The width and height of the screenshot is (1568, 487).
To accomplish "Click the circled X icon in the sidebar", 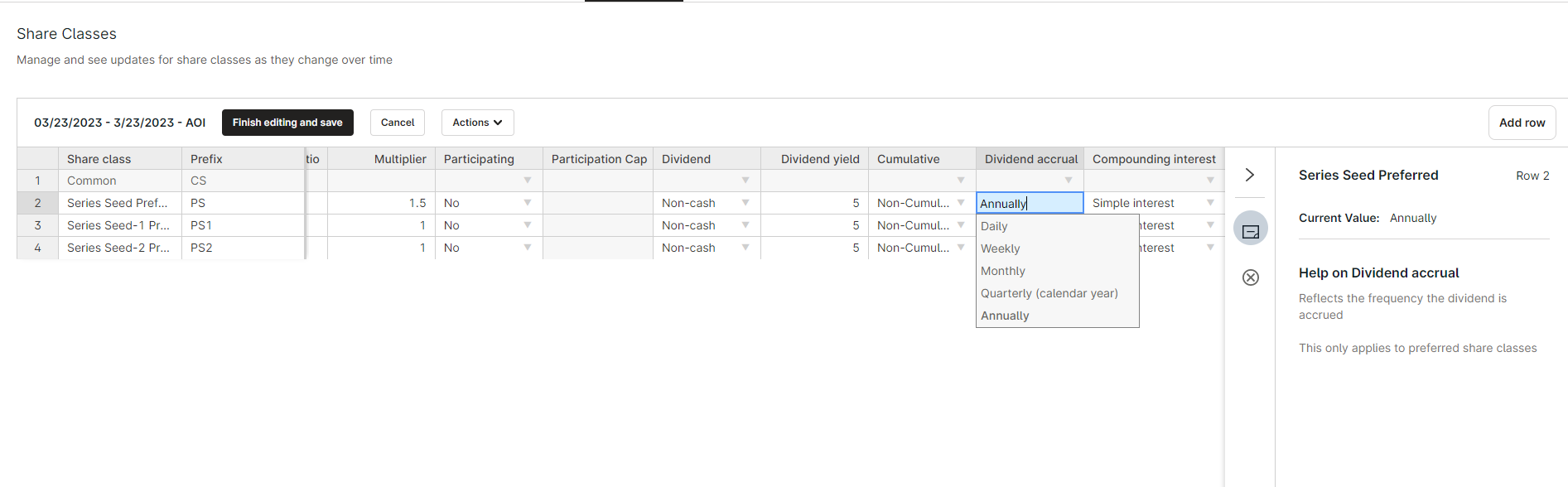I will tap(1250, 277).
